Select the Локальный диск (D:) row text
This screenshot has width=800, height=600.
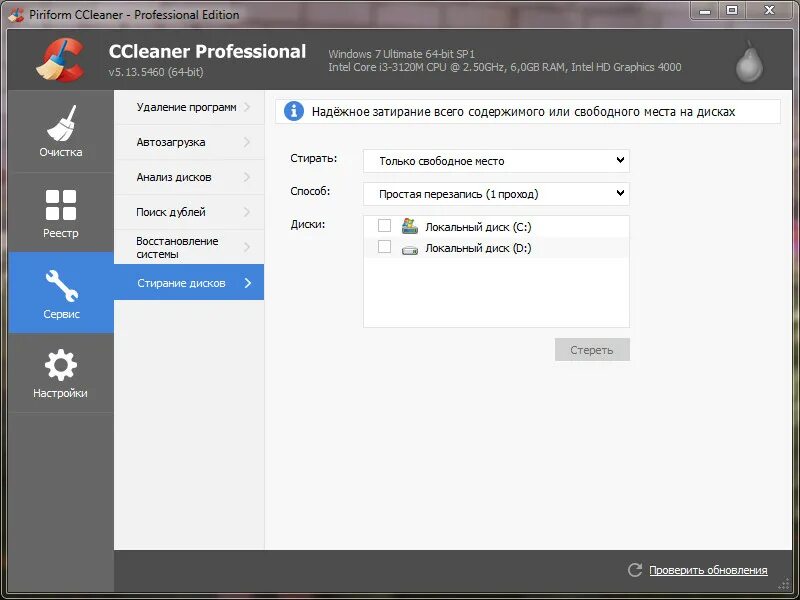tap(478, 248)
